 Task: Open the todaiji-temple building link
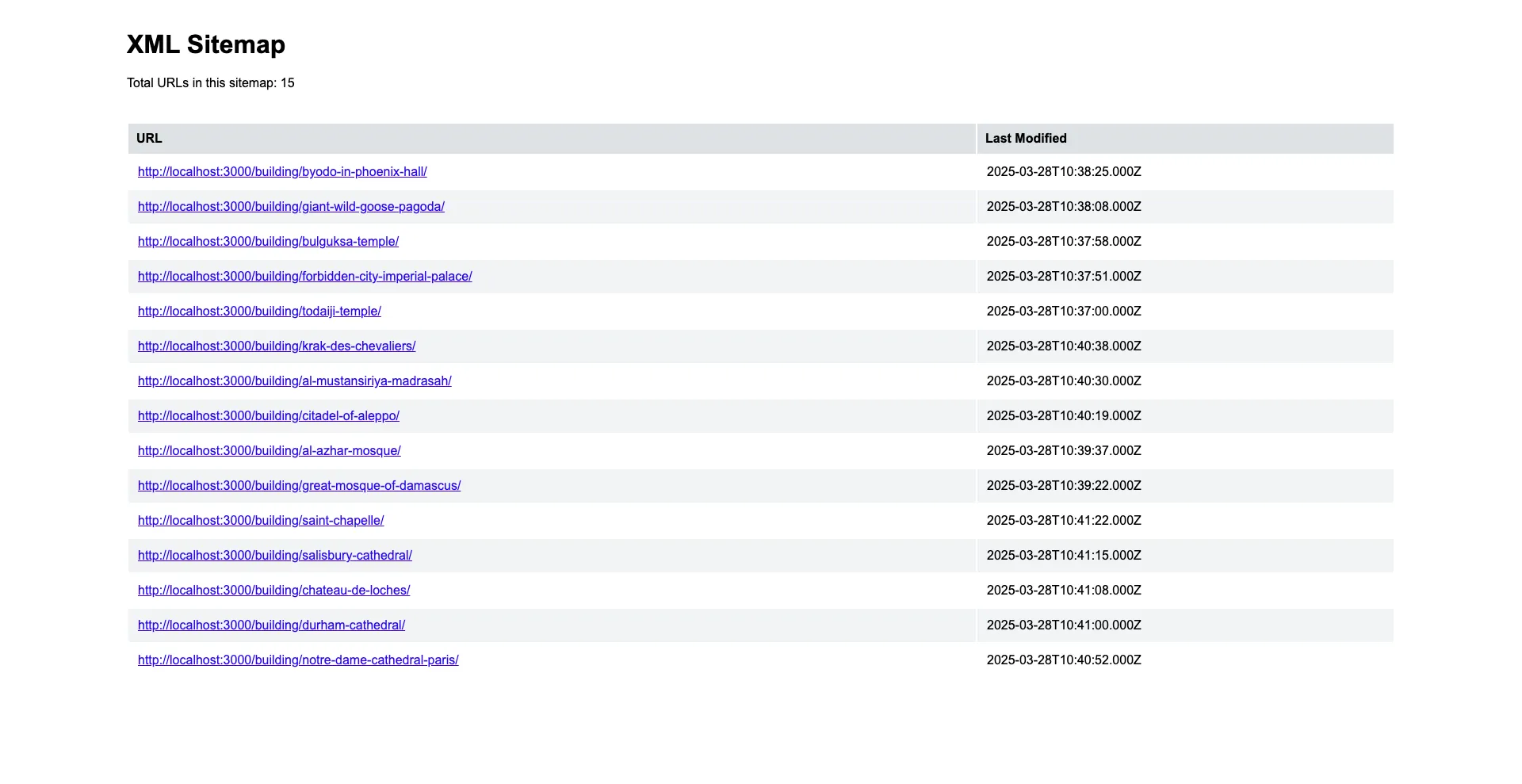click(x=259, y=312)
